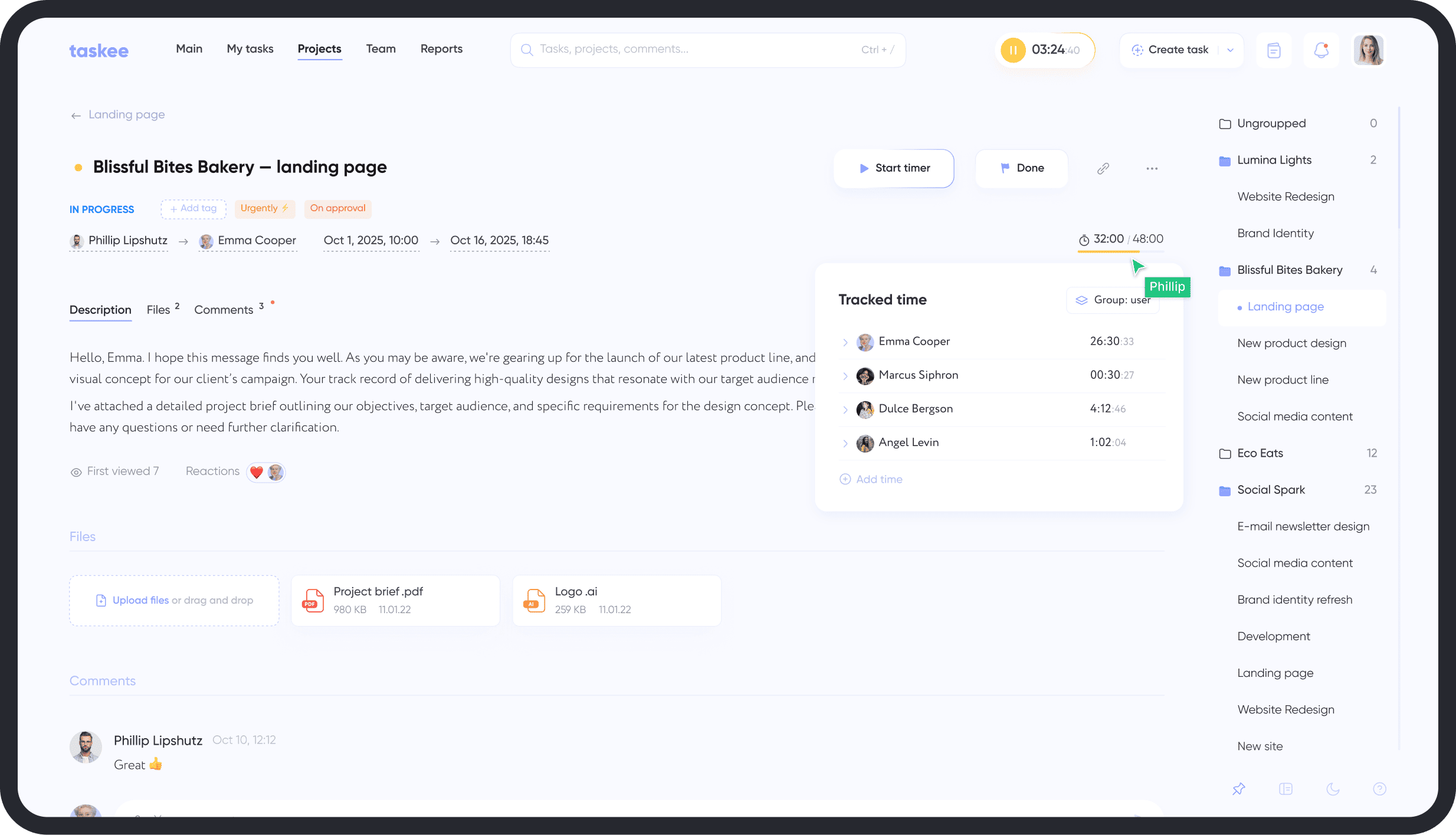
Task: Open help with the question mark icon
Action: coord(1379,789)
